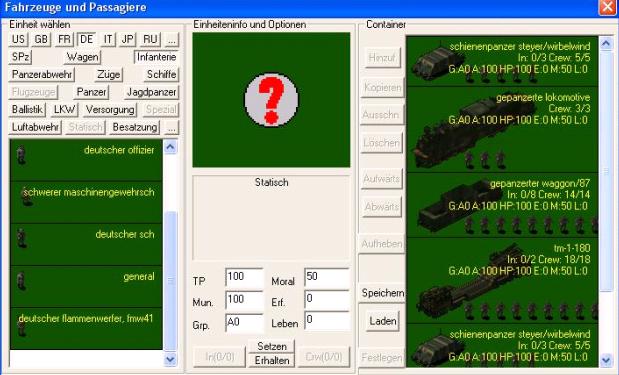
Task: Select the deutscher offizier soldier icon
Action: [x=21, y=154]
